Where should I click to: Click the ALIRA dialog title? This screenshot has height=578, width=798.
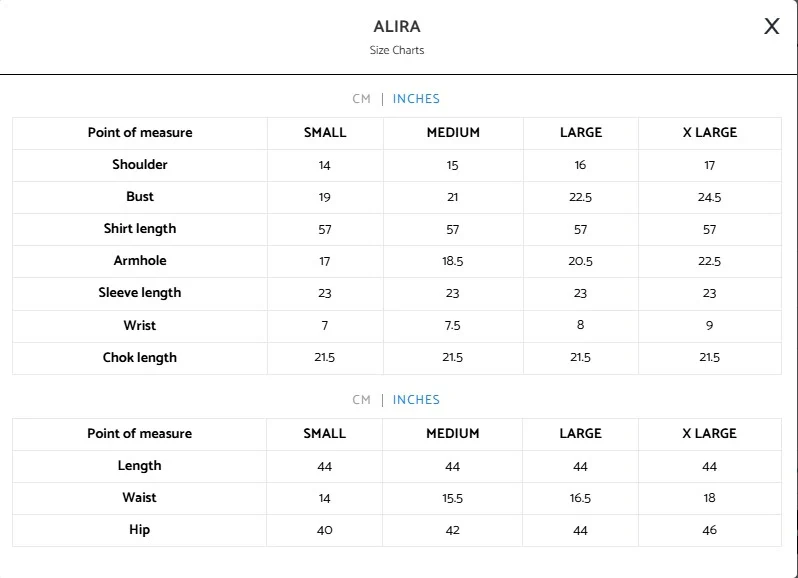point(397,27)
